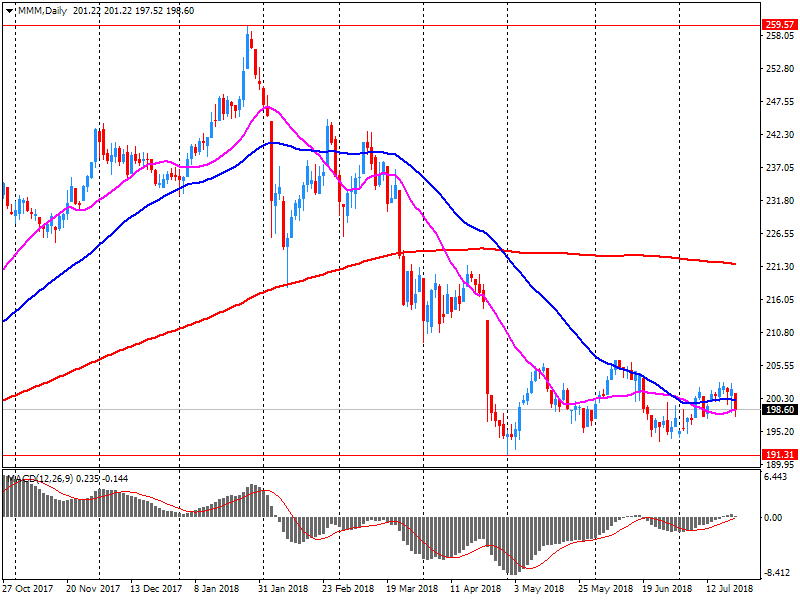
Task: Click the 252.80 price axis value
Action: pyautogui.click(x=780, y=68)
